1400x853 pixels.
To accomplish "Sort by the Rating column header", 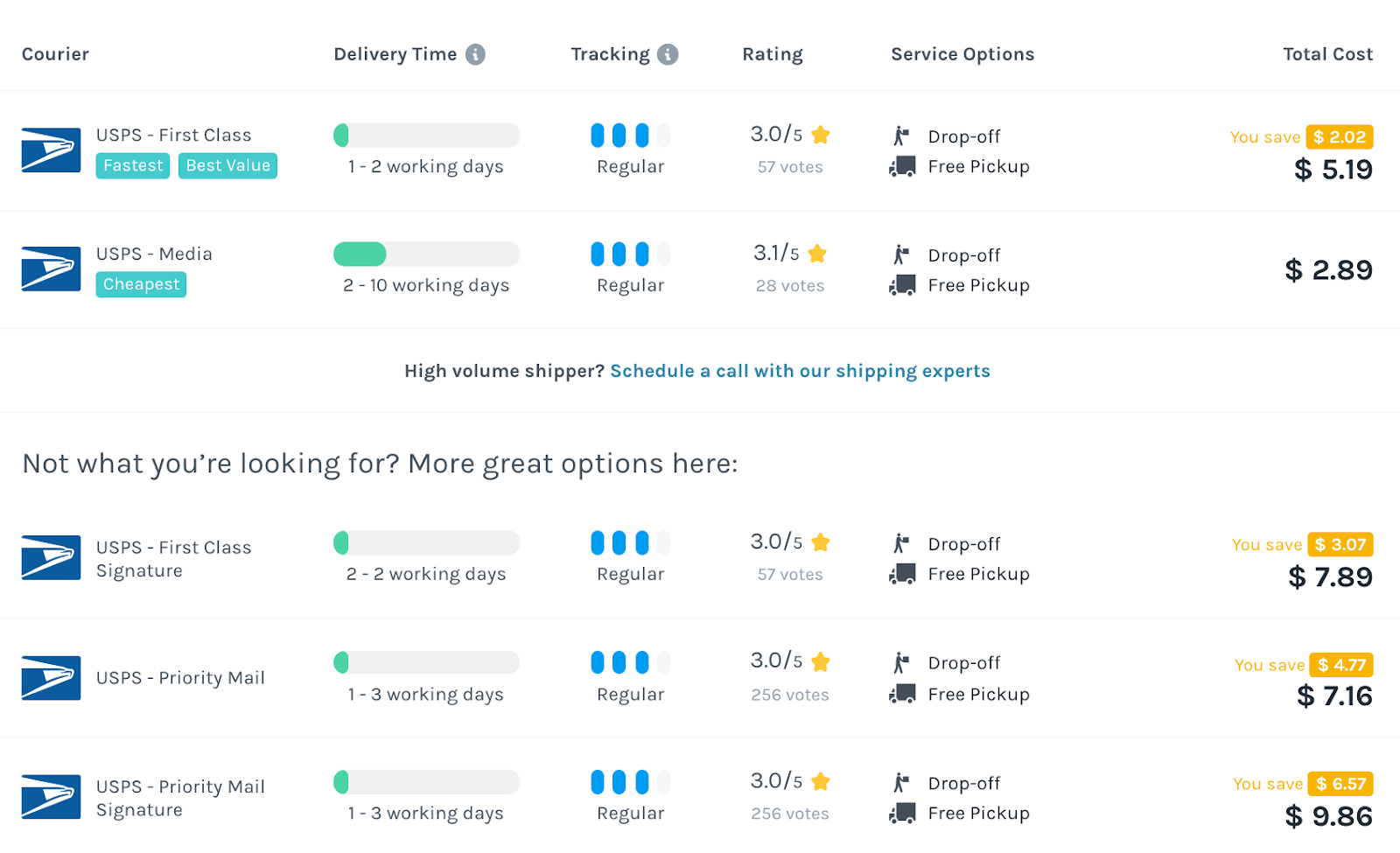I will pyautogui.click(x=773, y=54).
